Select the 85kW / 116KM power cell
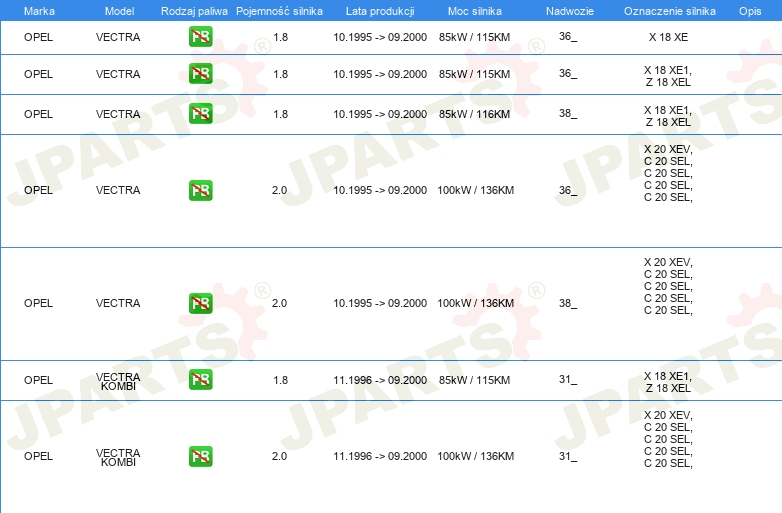 point(474,114)
